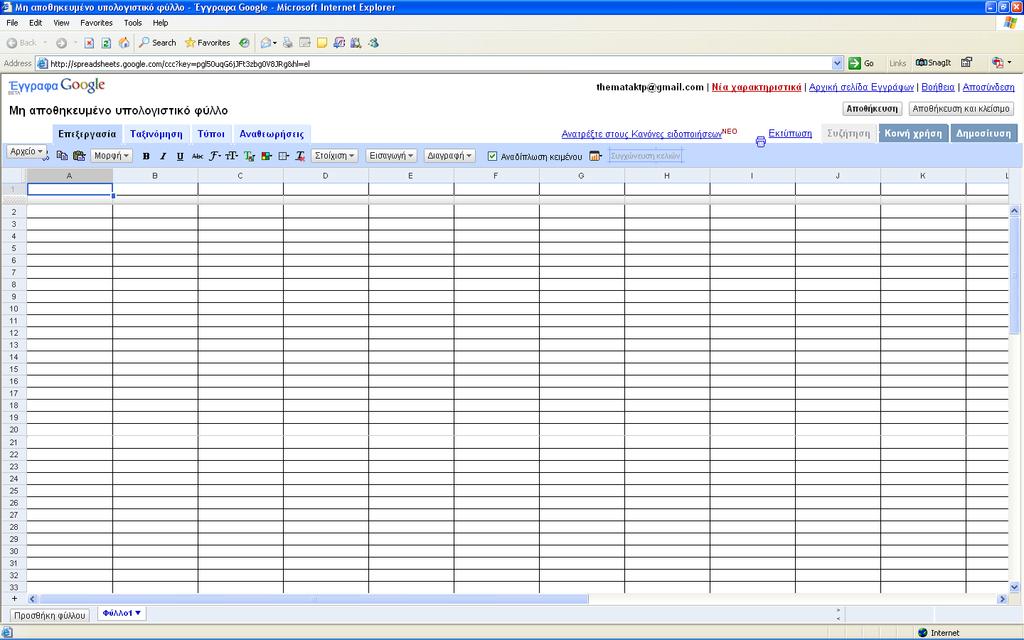Open the IE Tools menu
Screen dimensions: 1024x640
coord(133,23)
